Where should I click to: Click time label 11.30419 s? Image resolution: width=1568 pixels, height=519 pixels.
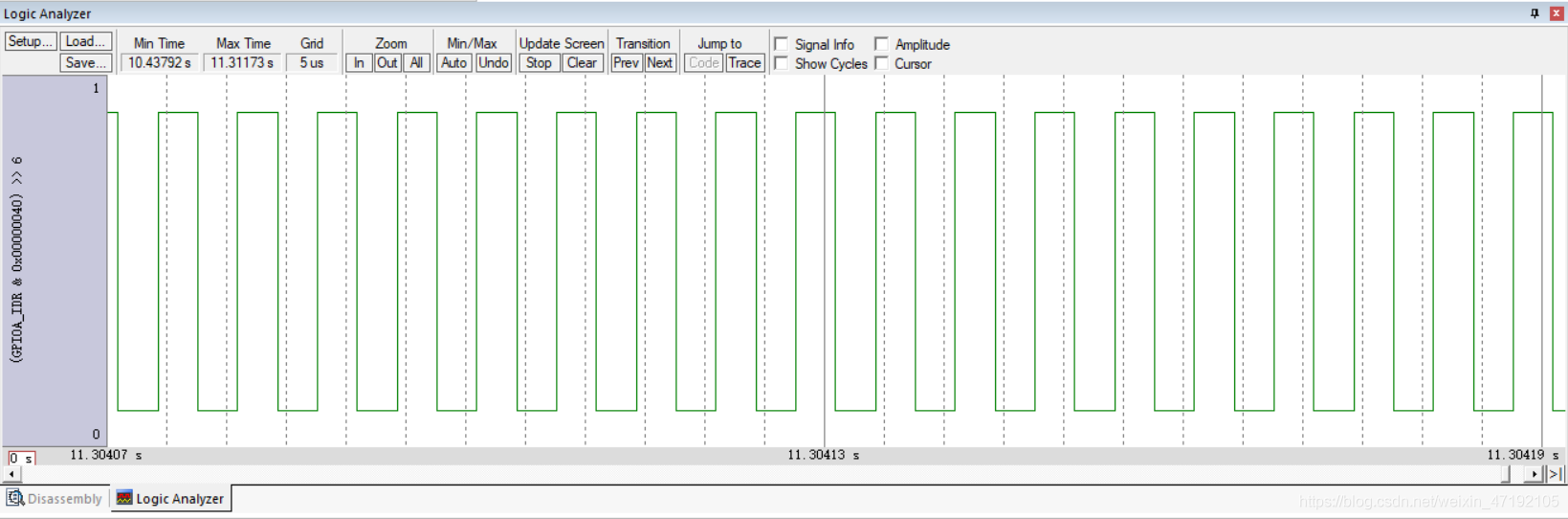tap(1522, 455)
